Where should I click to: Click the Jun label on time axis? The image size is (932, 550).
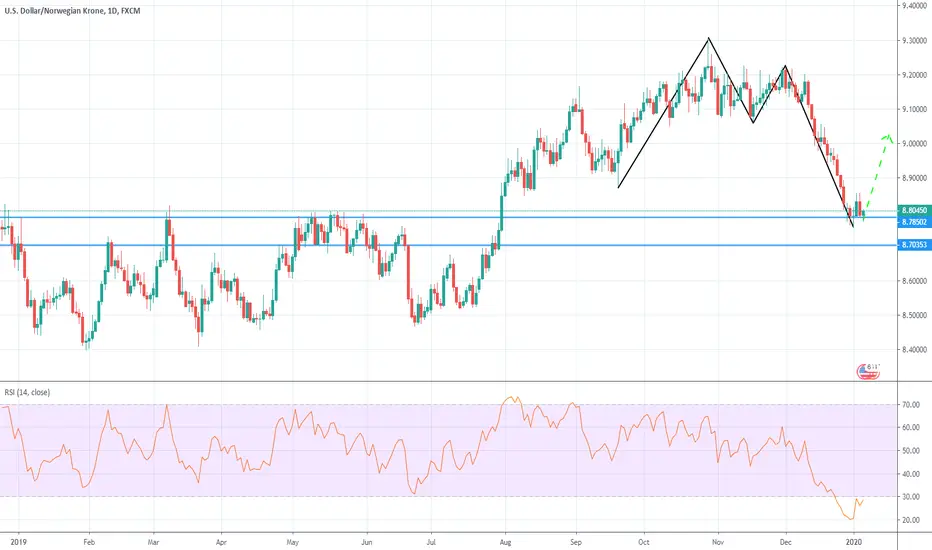pos(367,542)
